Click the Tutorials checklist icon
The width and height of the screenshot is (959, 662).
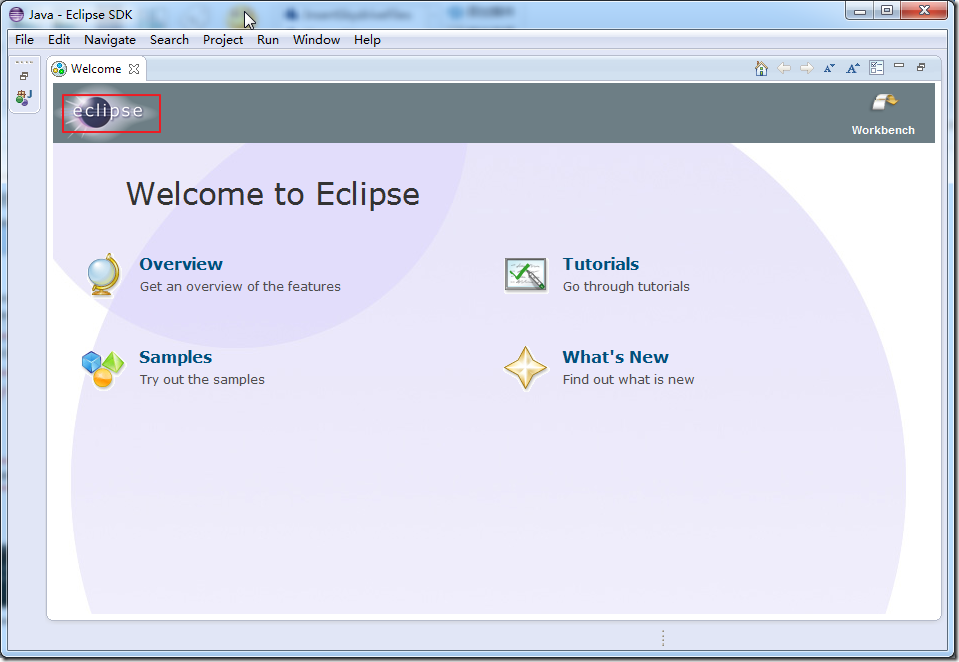click(525, 275)
